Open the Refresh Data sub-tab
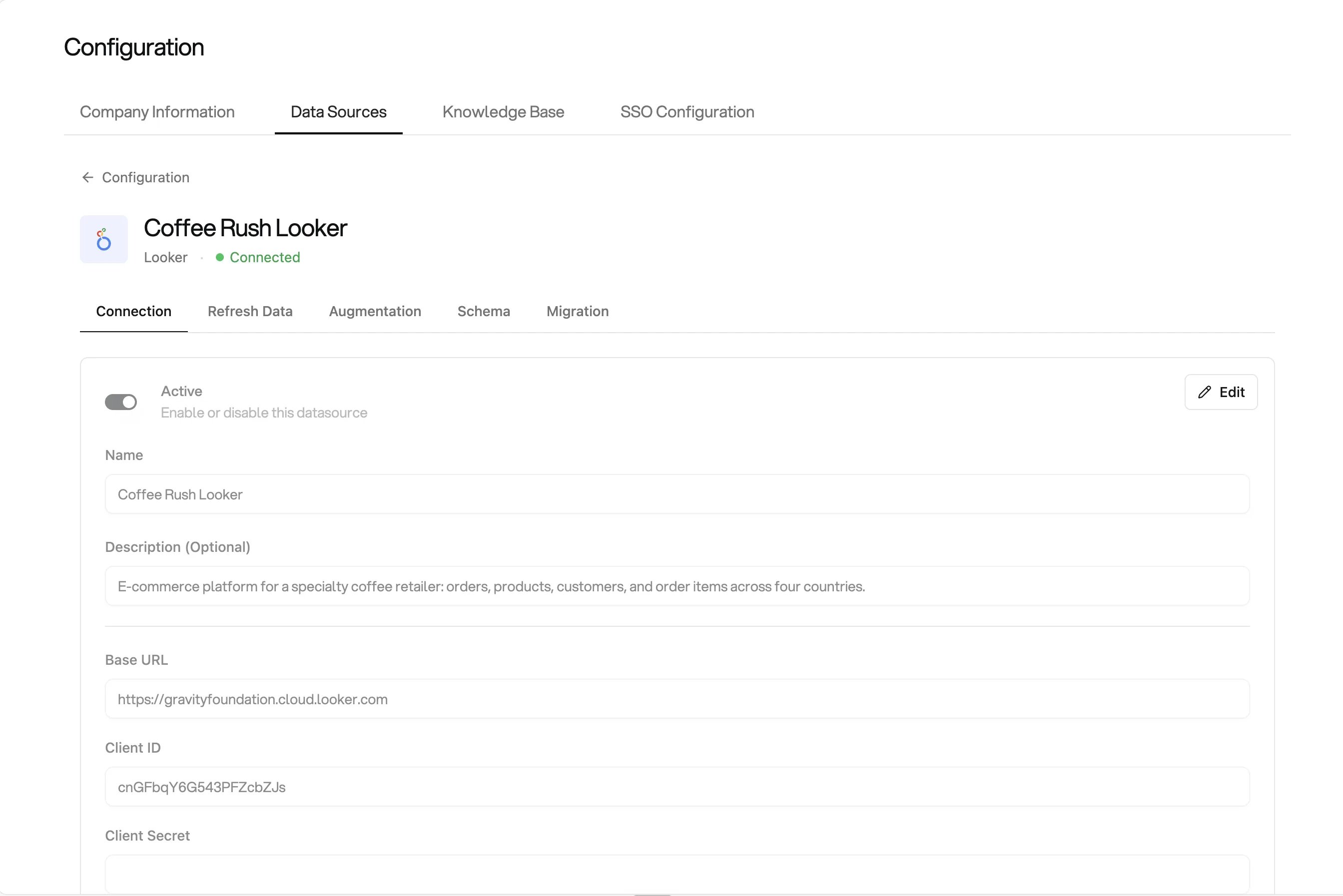 click(250, 312)
